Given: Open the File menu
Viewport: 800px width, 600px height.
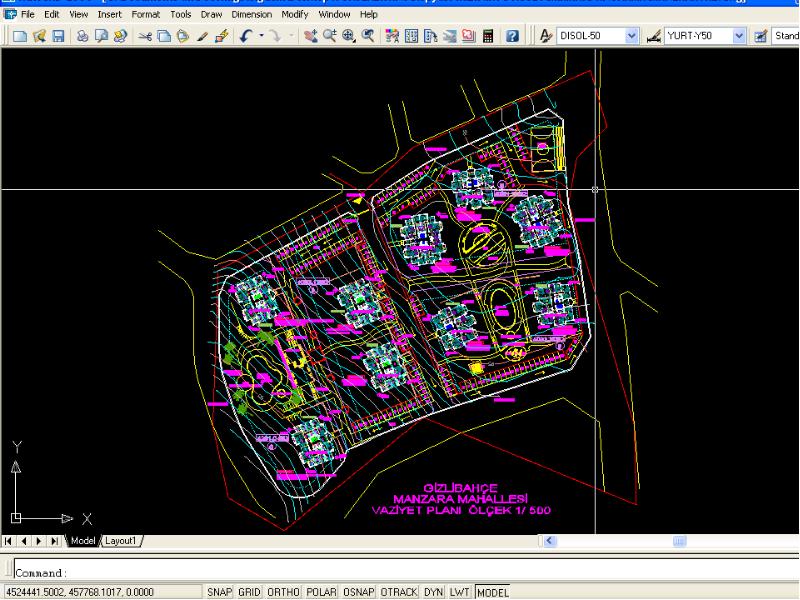Looking at the screenshot, I should (28, 14).
